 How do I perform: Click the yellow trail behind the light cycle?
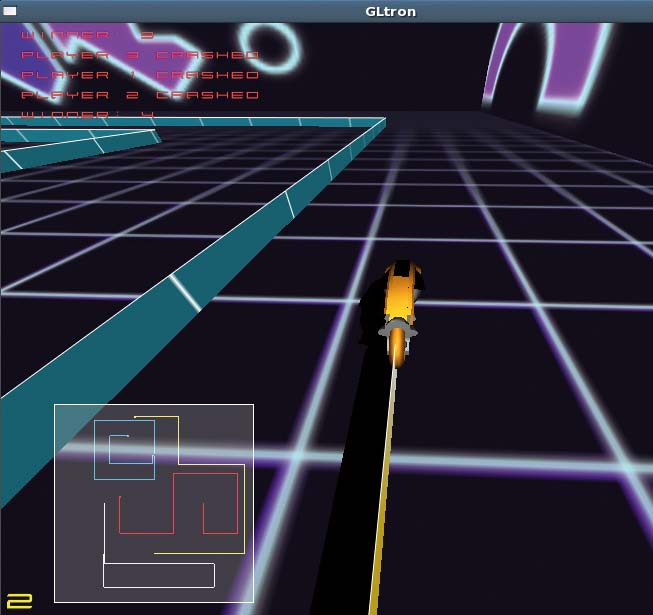(382, 487)
